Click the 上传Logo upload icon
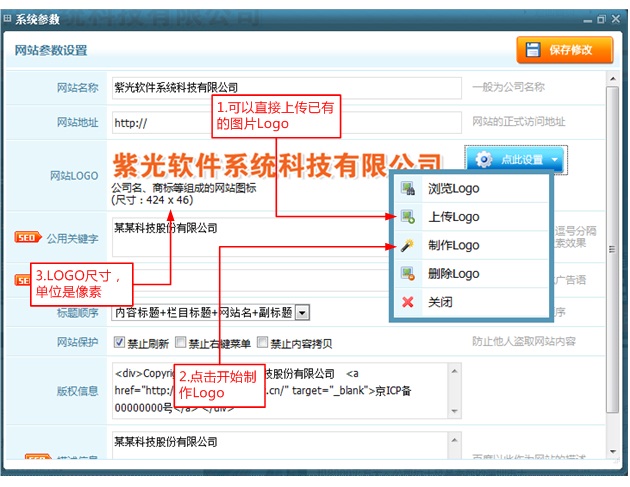 tap(407, 217)
